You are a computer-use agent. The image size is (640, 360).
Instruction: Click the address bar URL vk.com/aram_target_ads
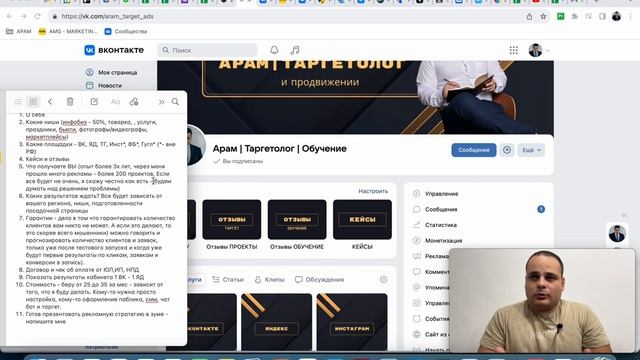click(107, 16)
